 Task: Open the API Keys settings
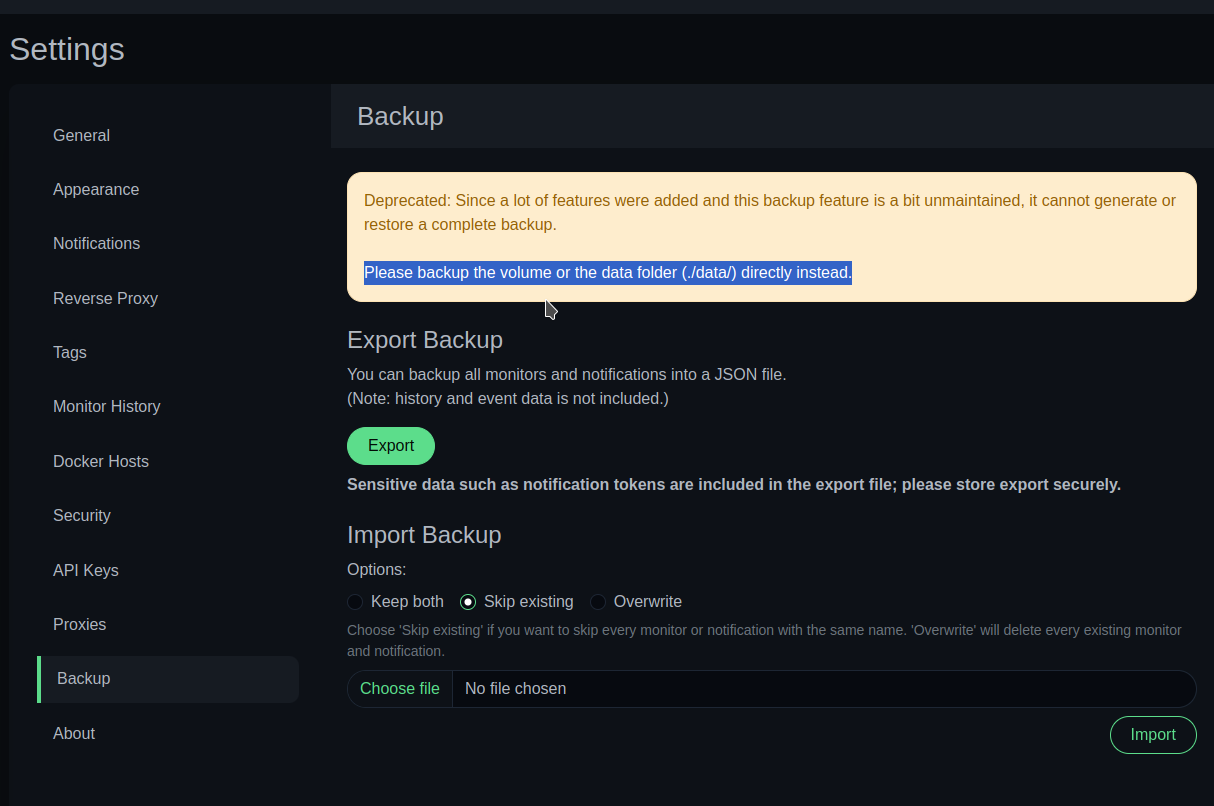85,570
